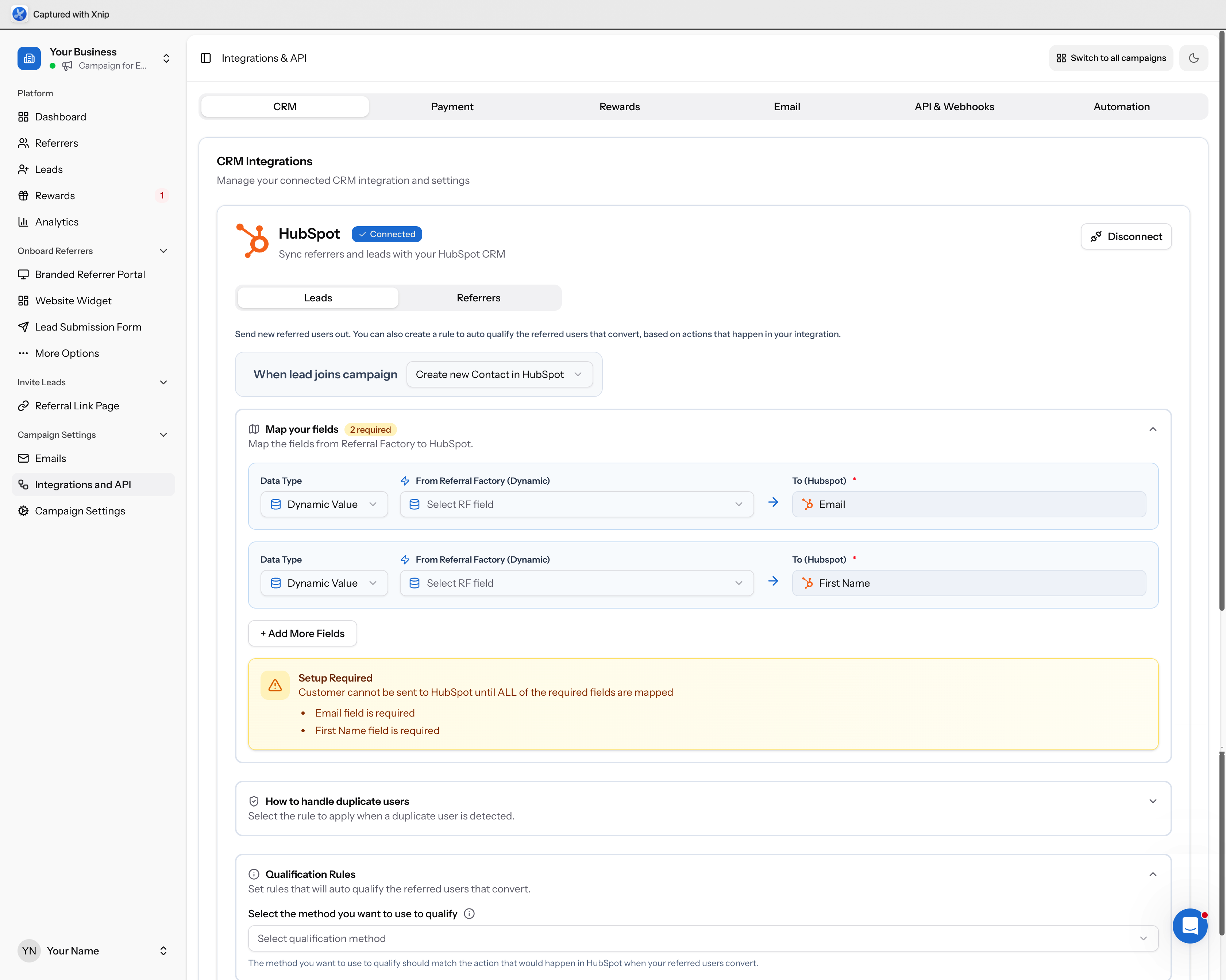Collapse the Map your fields section
The height and width of the screenshot is (980, 1226).
1153,429
